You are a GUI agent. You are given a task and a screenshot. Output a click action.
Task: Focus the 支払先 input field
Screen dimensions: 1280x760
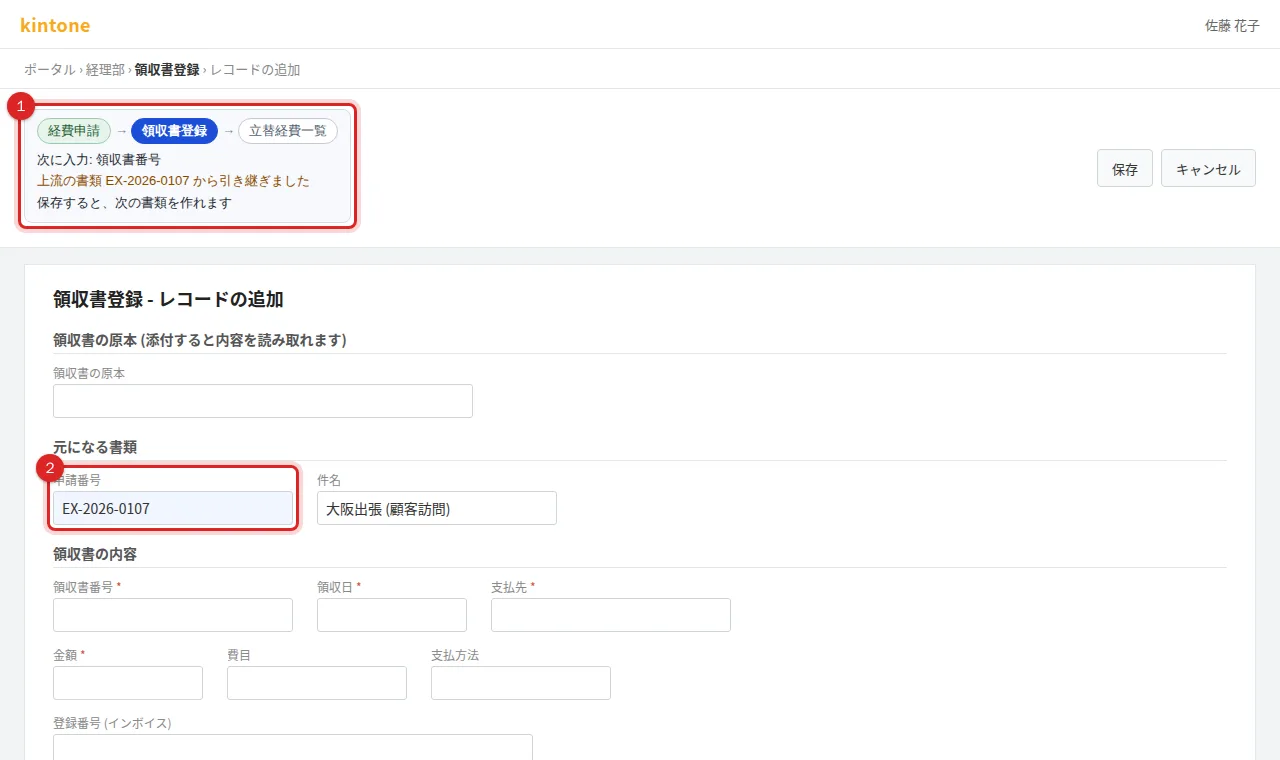point(611,615)
